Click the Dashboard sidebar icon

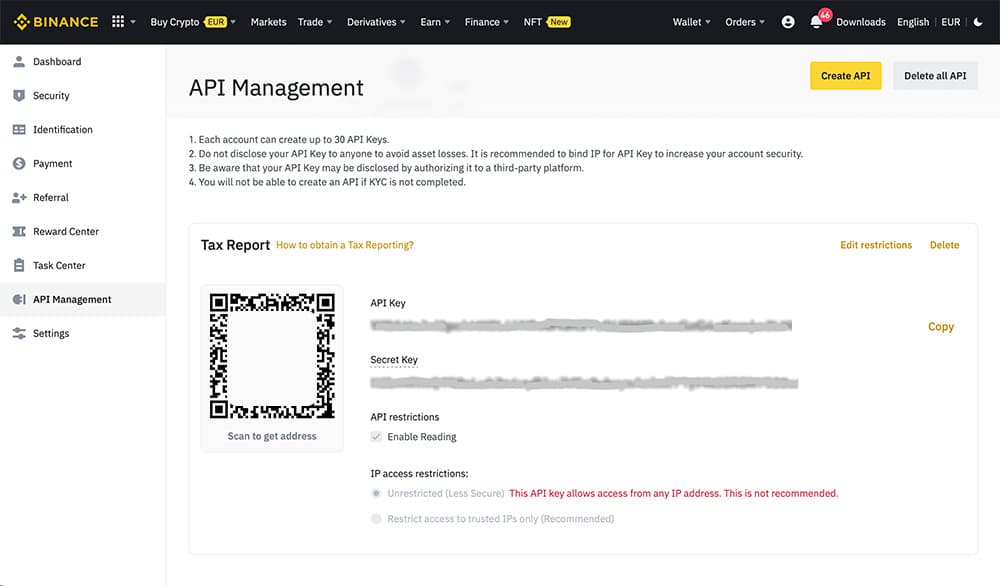point(19,61)
